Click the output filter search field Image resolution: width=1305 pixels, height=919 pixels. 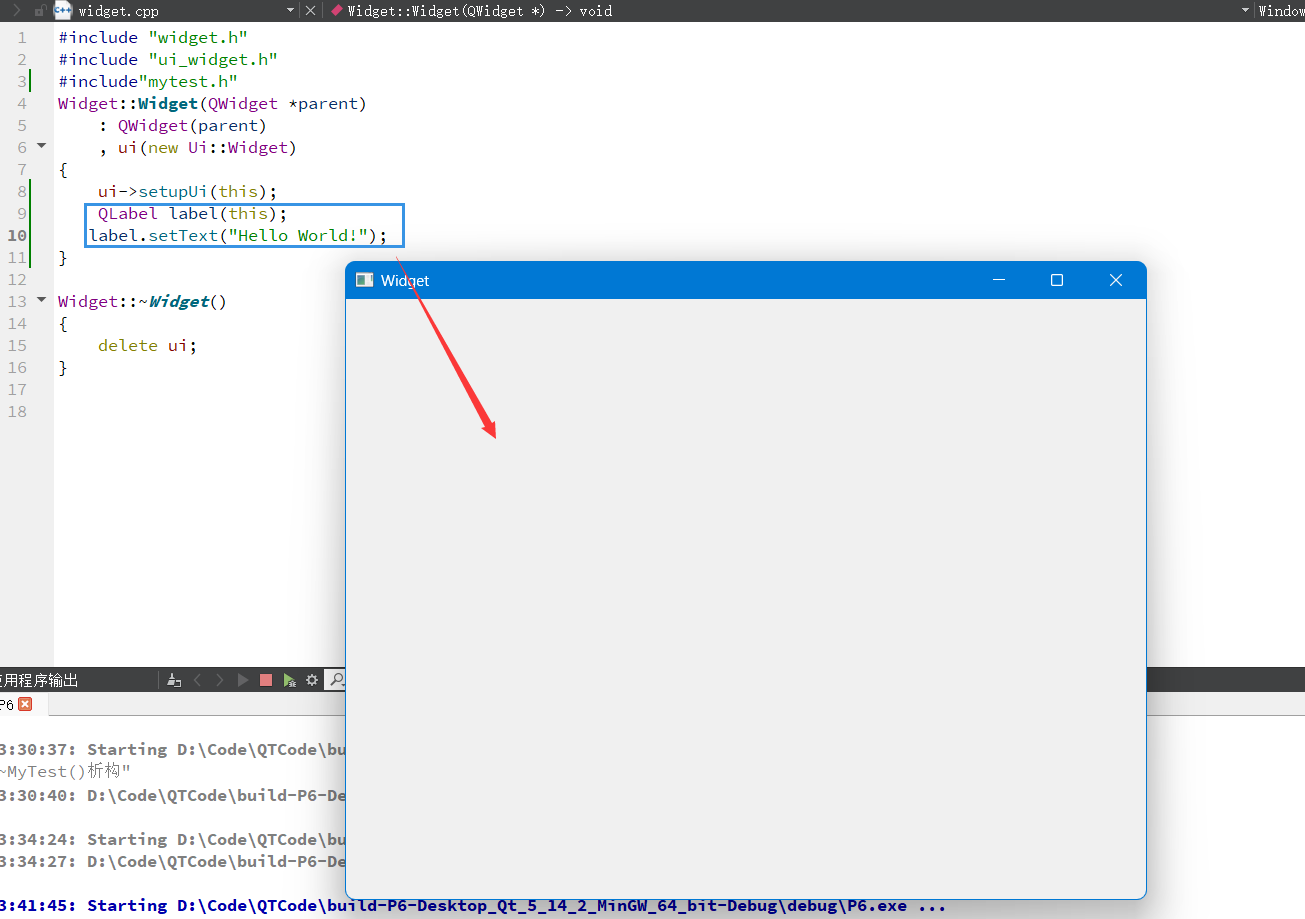pos(336,680)
